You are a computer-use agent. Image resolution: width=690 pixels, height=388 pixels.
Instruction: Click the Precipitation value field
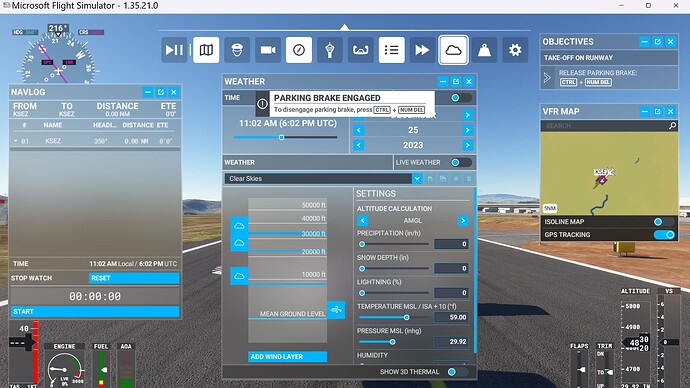[451, 244]
